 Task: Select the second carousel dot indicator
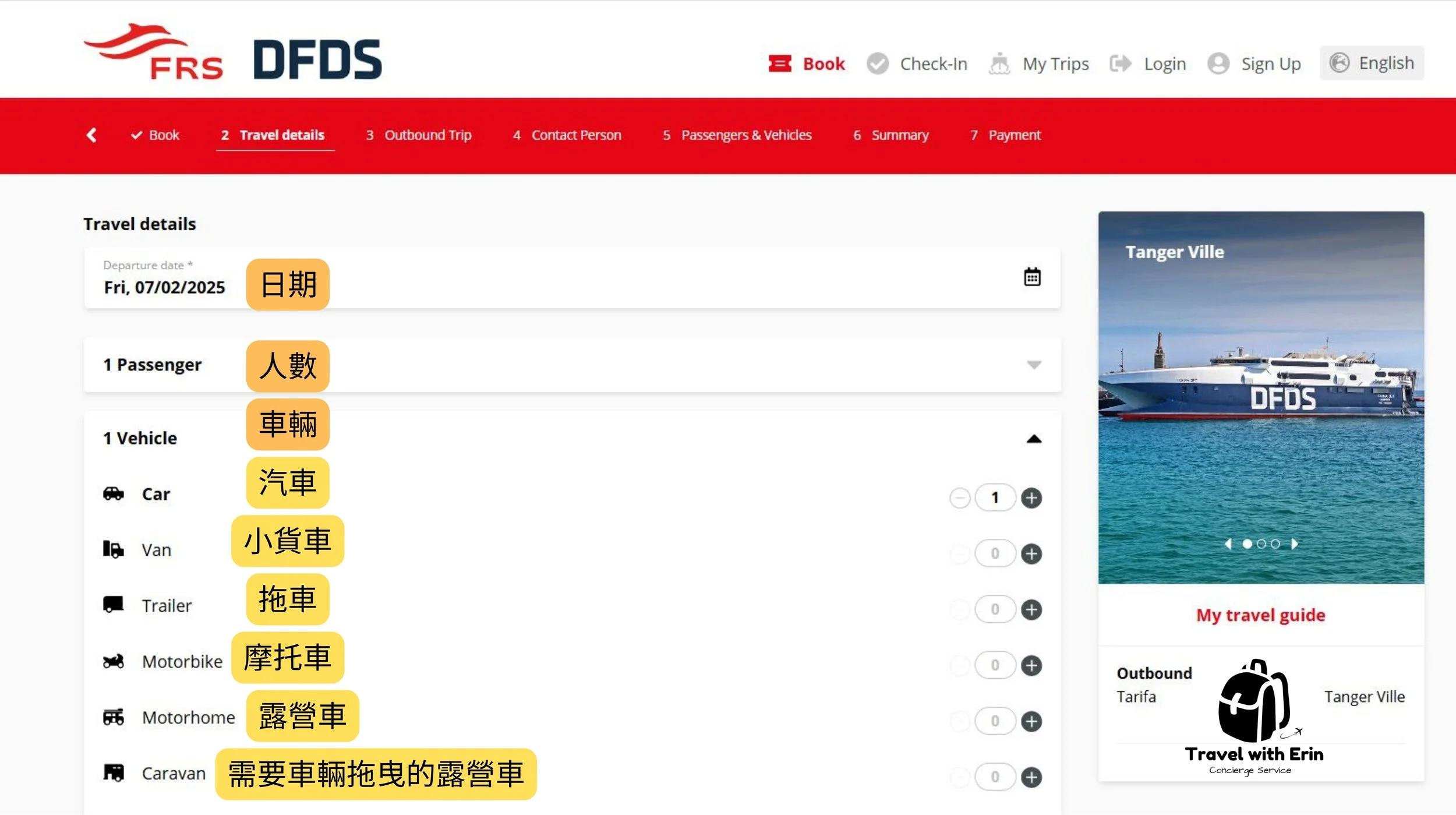click(1261, 544)
